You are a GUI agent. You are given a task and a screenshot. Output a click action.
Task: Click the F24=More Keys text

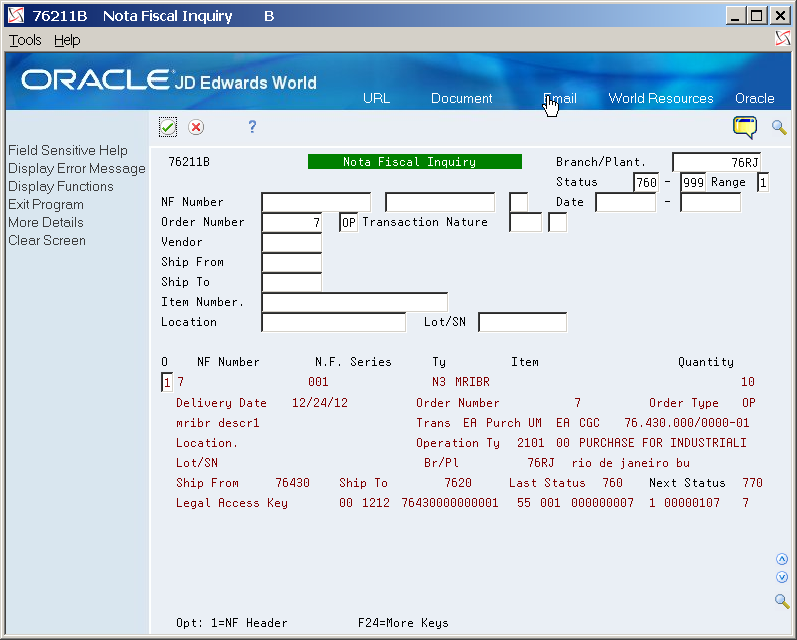pyautogui.click(x=403, y=623)
